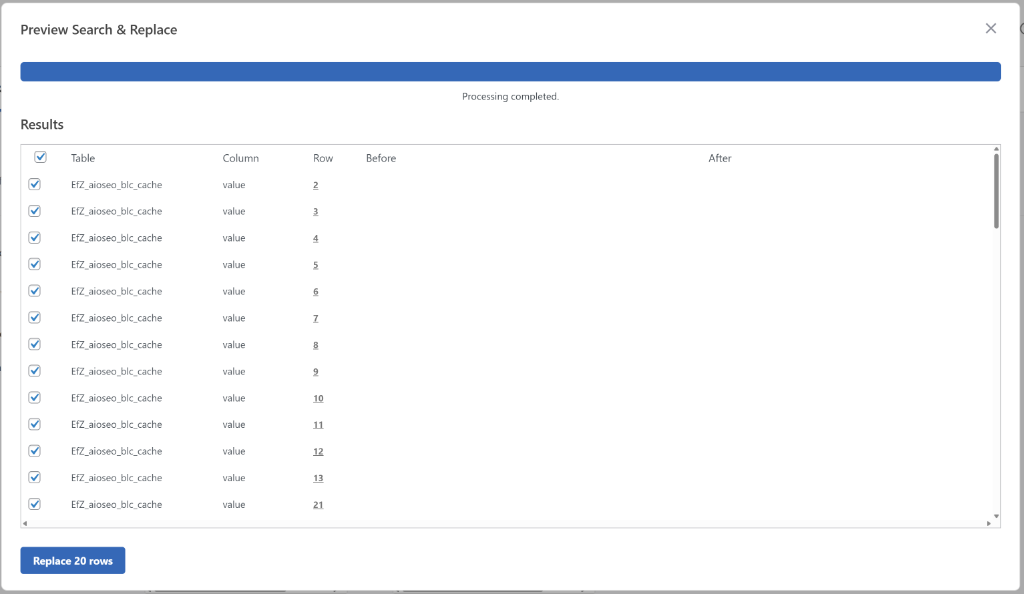
Task: Uncheck the checkbox for row 3
Action: (35, 211)
